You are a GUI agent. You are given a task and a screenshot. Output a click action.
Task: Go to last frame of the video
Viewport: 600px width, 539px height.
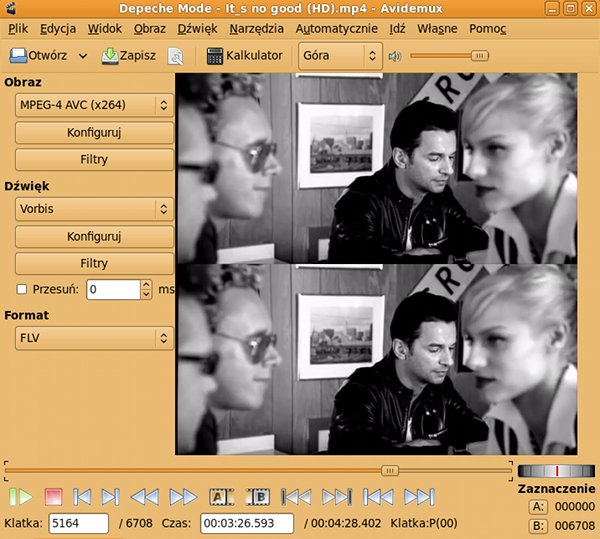[x=419, y=497]
